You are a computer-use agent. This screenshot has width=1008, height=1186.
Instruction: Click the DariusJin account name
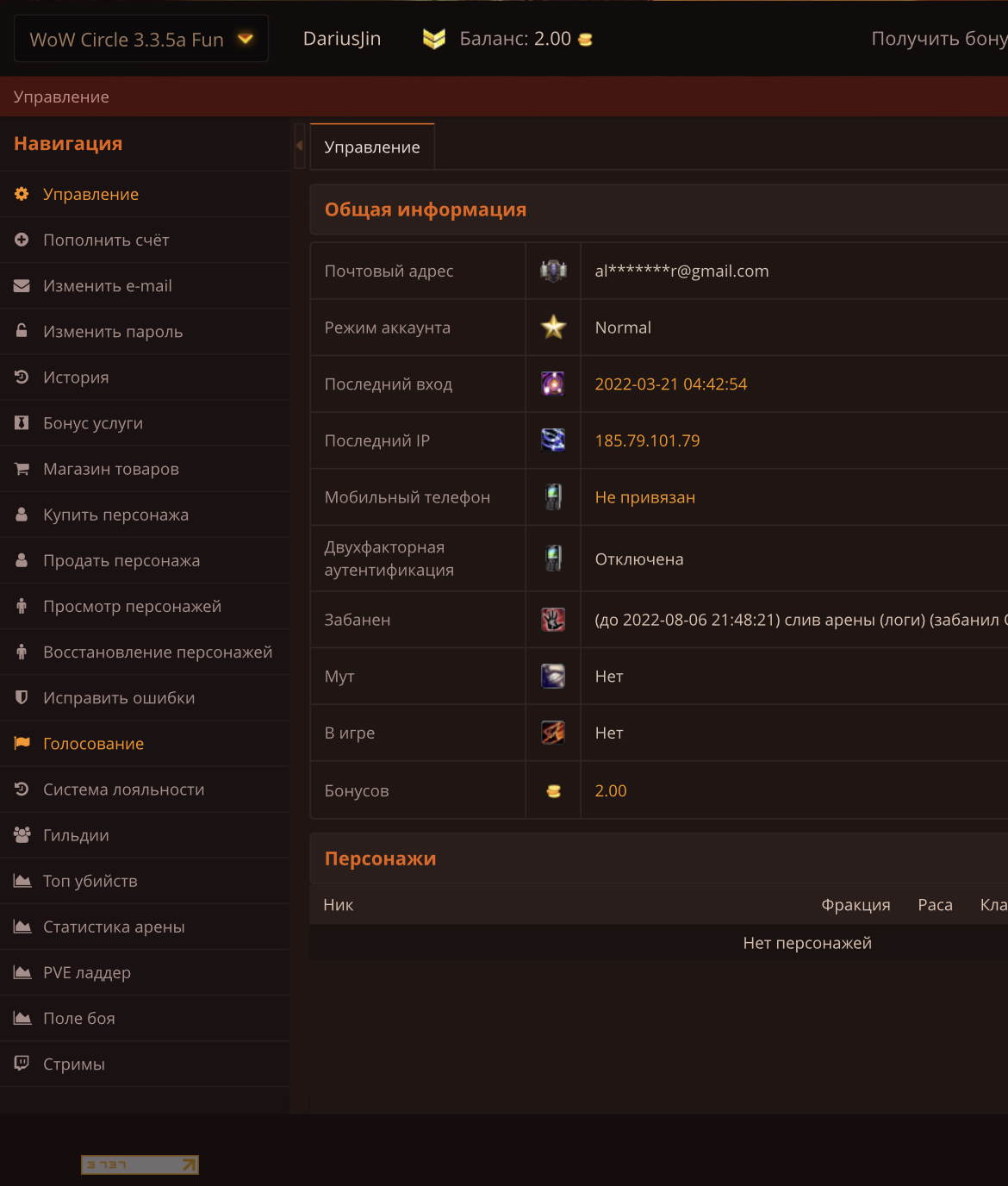(342, 39)
